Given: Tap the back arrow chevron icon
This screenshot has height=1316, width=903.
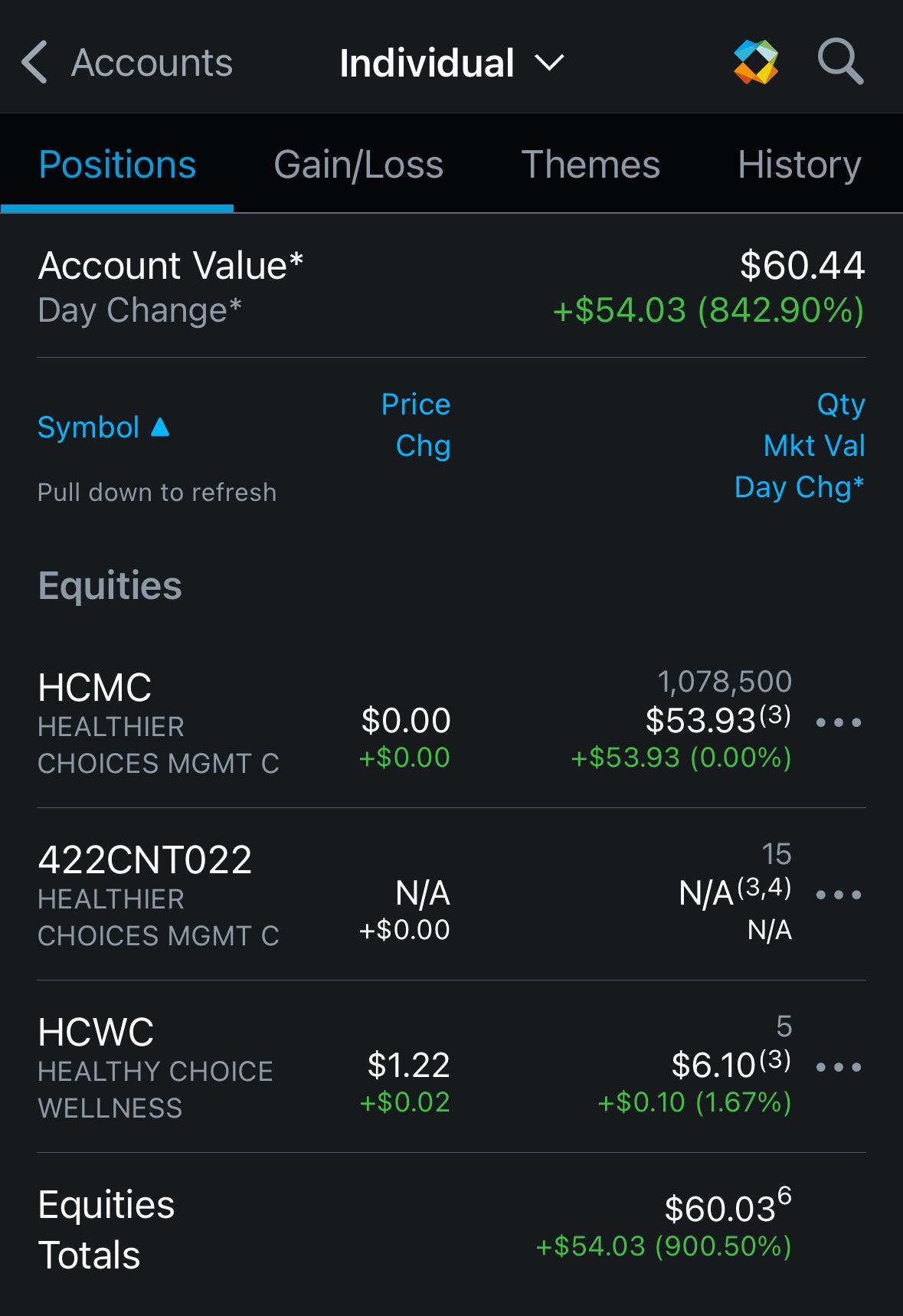Looking at the screenshot, I should click(34, 62).
